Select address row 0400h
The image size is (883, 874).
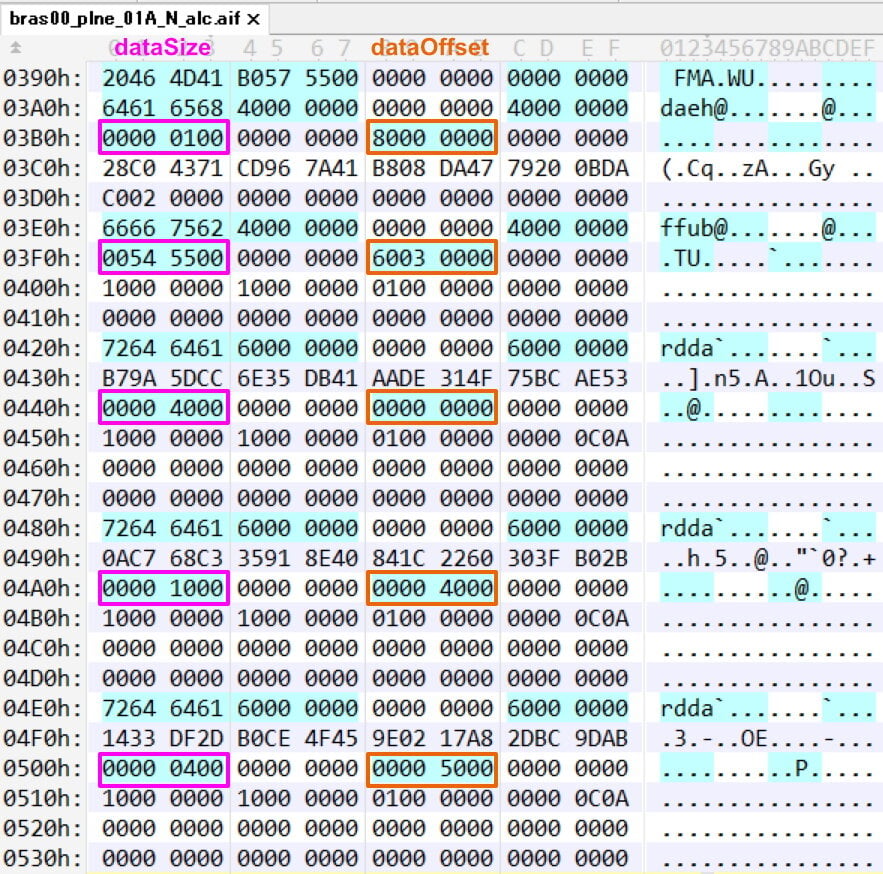tap(42, 288)
